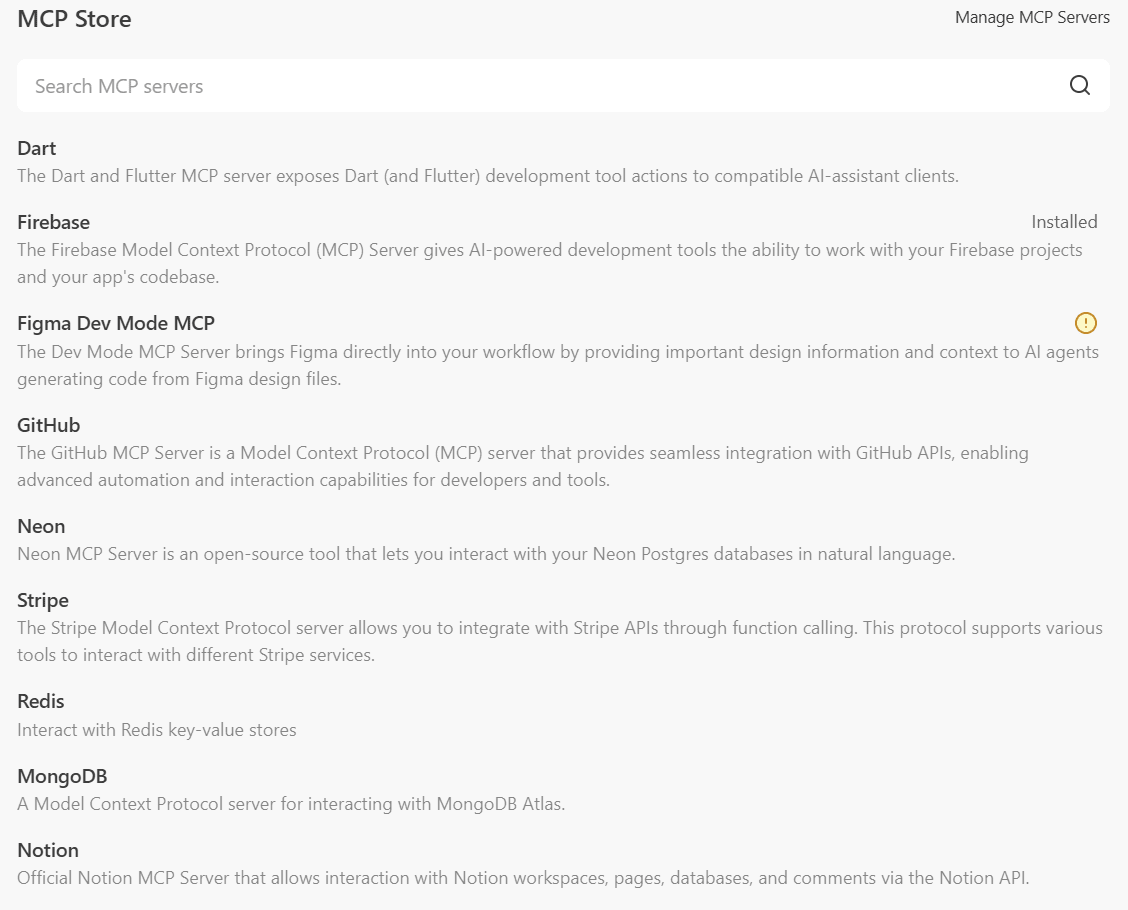This screenshot has width=1128, height=910.
Task: Click the GitHub server description text
Action: (x=523, y=466)
